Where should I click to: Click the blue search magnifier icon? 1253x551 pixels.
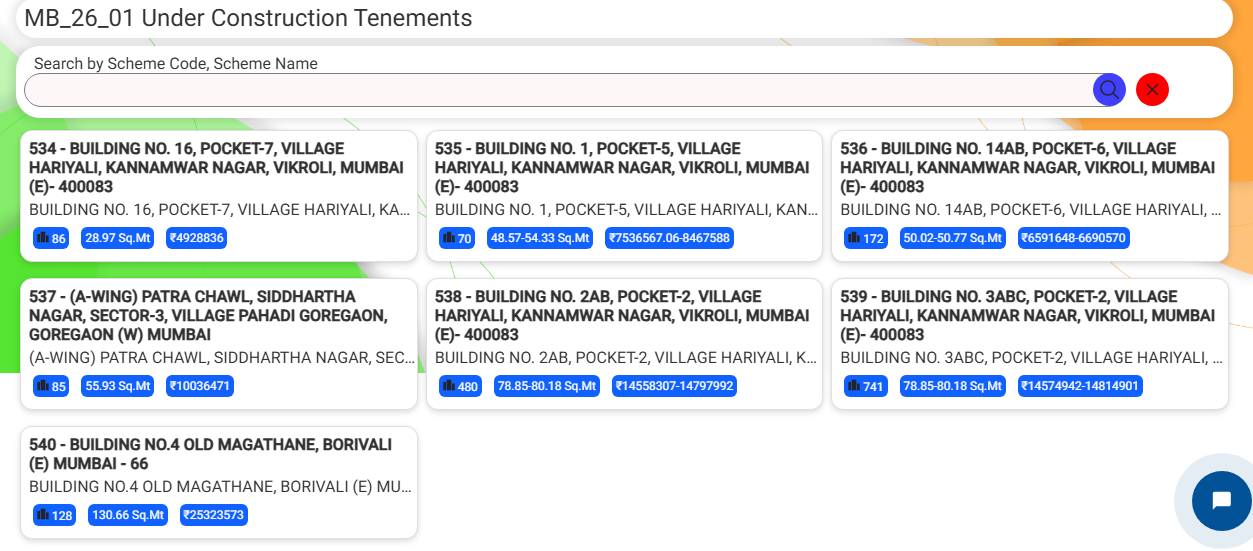tap(1109, 90)
